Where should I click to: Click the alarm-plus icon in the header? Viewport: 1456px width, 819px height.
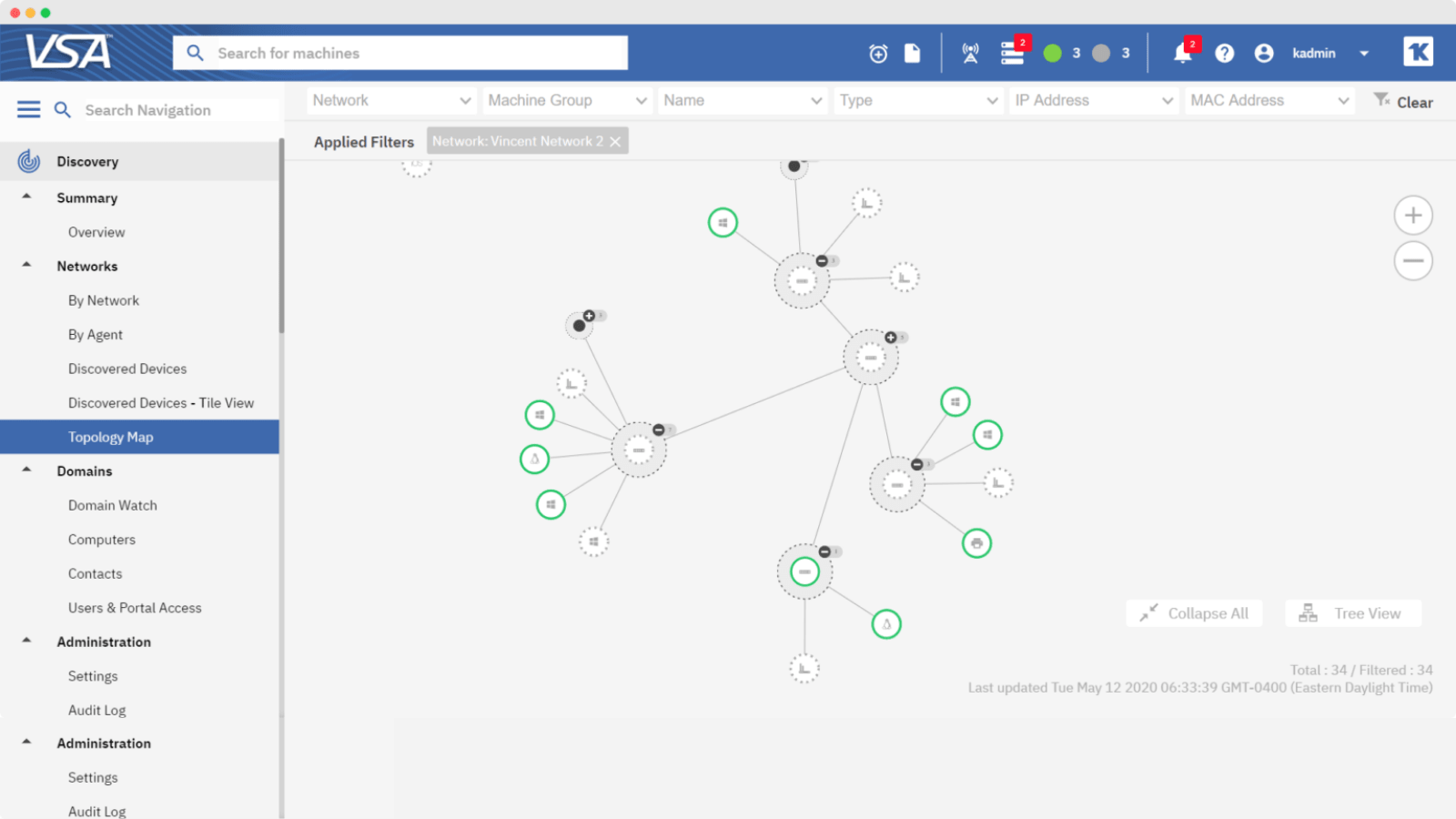(878, 54)
